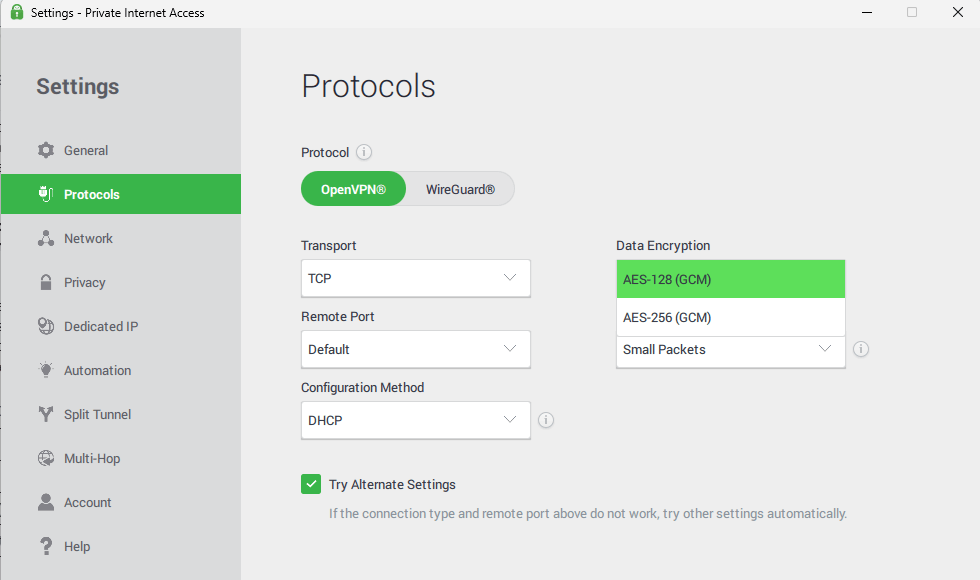Select the Multi-Hop globe icon
Viewport: 980px width, 580px height.
tap(45, 458)
